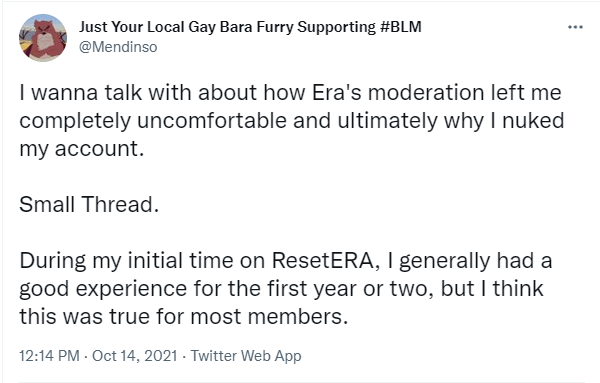Screen dimensions: 600x383
Task: Click the "my account." text line
Action: pyautogui.click(x=82, y=148)
